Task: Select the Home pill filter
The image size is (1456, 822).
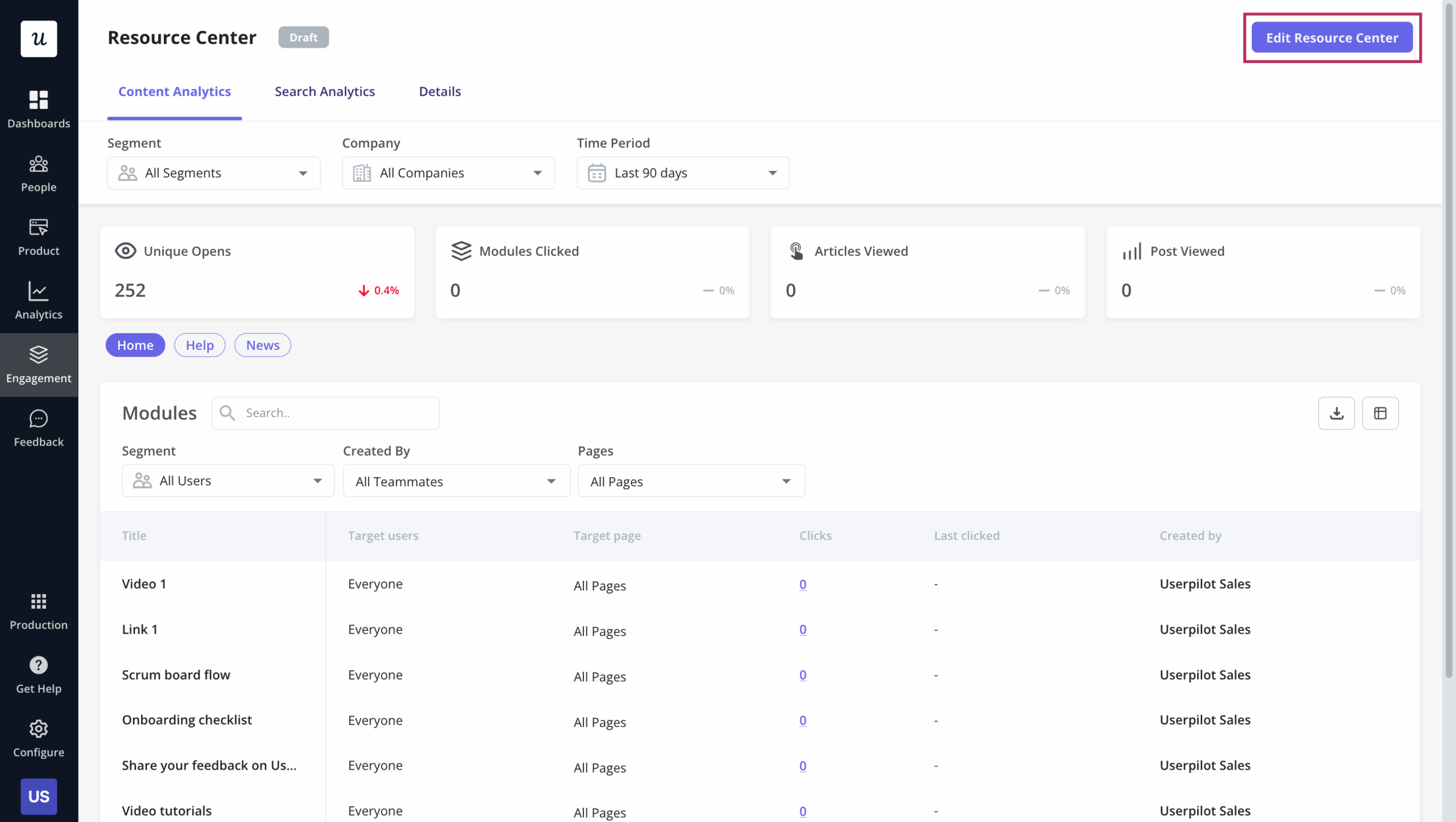Action: coord(135,345)
